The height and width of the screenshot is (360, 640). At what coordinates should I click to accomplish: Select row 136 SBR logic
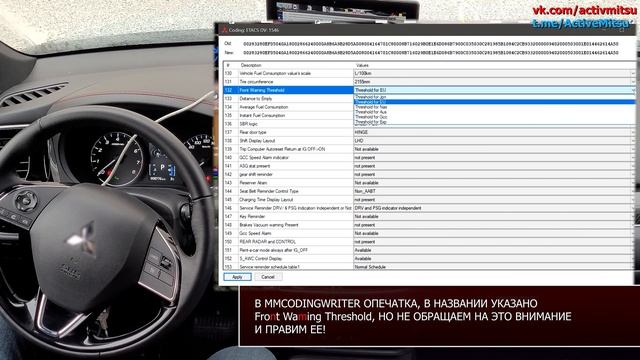[288, 124]
